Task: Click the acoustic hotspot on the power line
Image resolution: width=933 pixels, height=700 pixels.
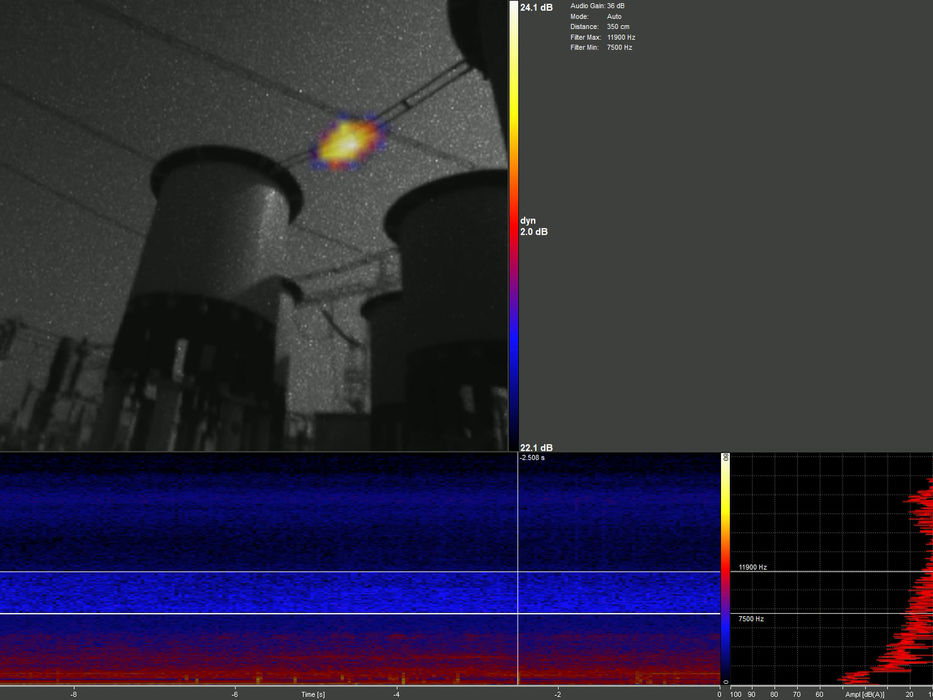Action: (348, 143)
